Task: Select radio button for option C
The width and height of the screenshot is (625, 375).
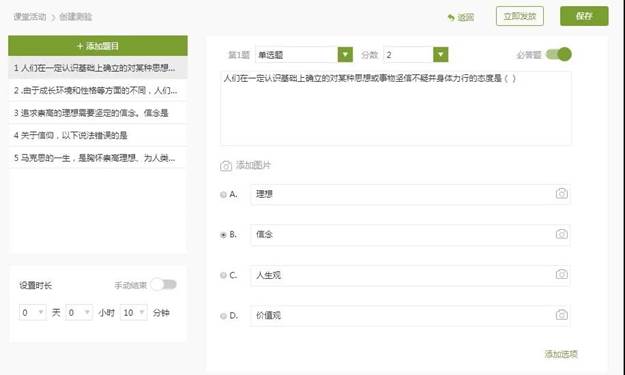Action: point(223,275)
